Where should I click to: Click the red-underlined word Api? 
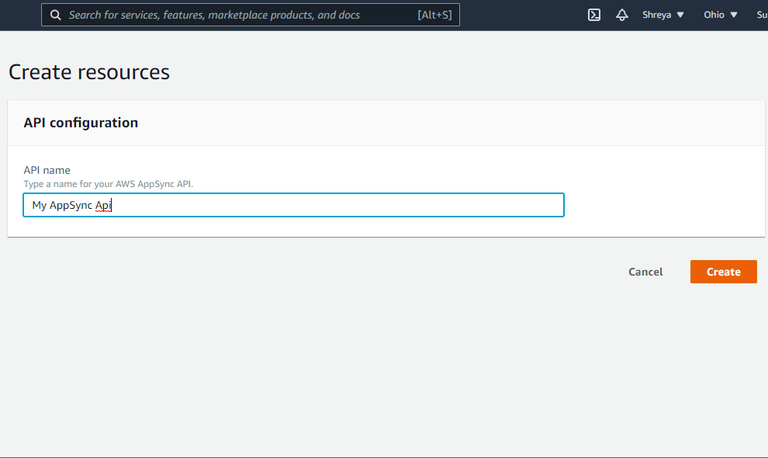(x=102, y=205)
